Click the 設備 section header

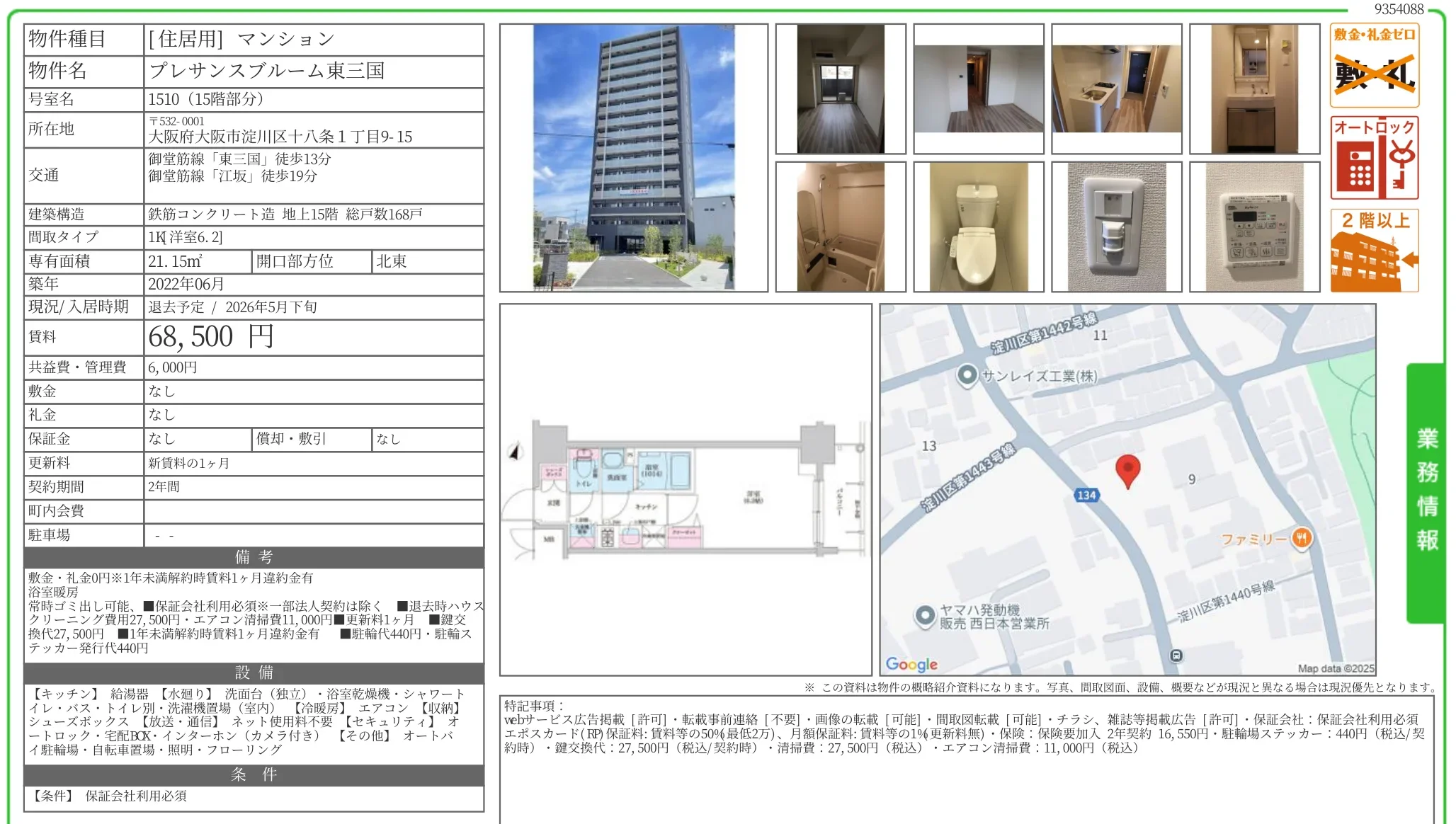[254, 673]
